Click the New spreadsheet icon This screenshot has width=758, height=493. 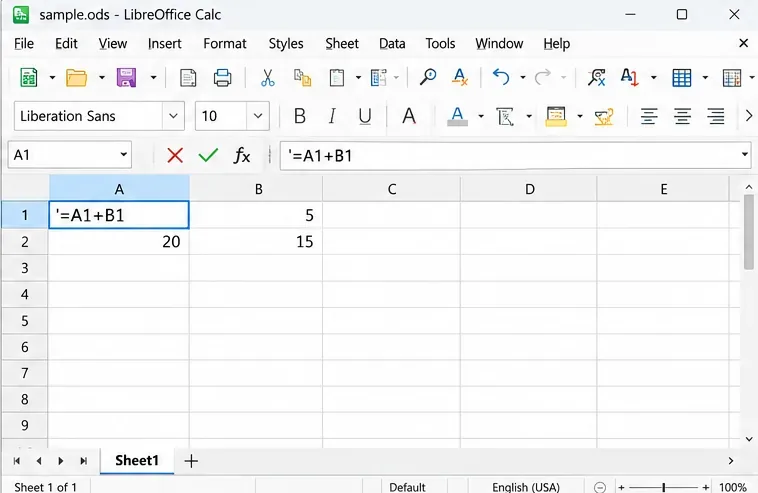(29, 77)
